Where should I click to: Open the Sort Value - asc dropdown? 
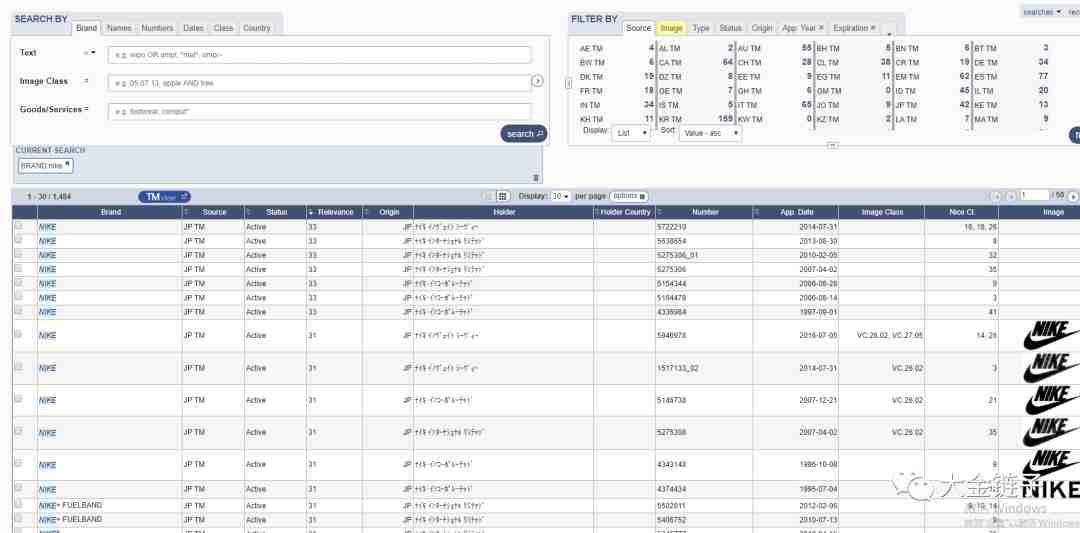pyautogui.click(x=710, y=133)
